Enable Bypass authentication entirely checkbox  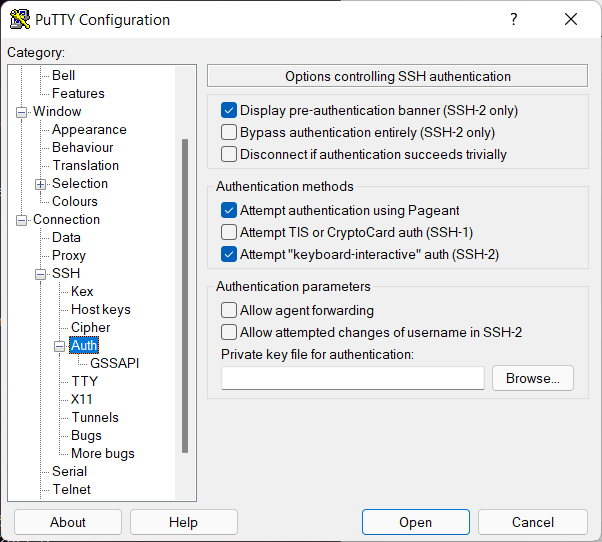coord(229,132)
